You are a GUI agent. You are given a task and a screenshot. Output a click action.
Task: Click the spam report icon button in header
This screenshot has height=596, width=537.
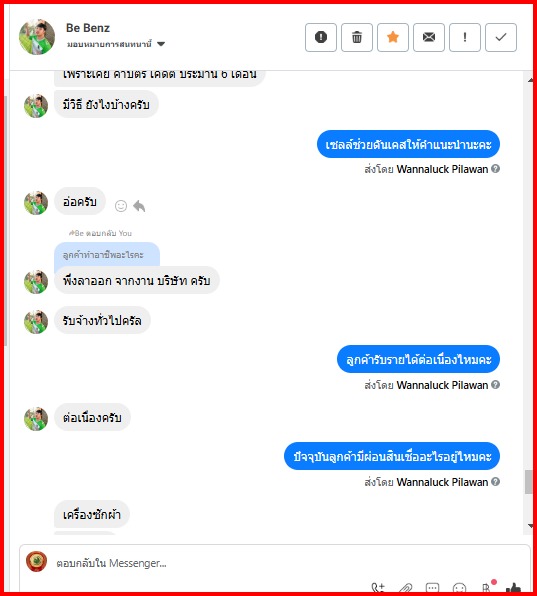click(x=320, y=37)
